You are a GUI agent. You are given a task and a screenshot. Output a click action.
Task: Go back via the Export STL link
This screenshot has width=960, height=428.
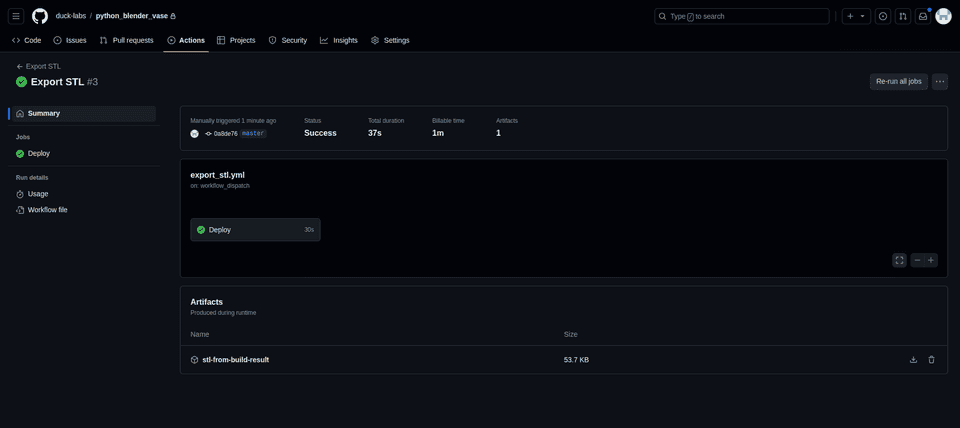tap(42, 66)
